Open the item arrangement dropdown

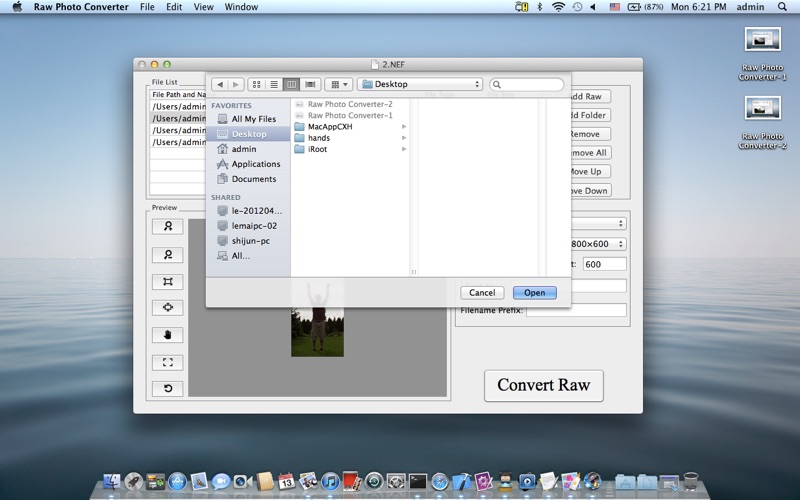339,84
